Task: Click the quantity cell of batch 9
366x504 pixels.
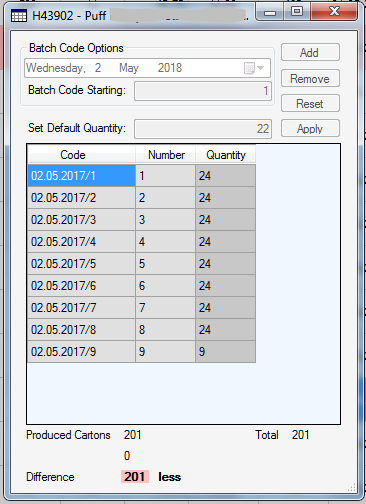Action: 226,351
